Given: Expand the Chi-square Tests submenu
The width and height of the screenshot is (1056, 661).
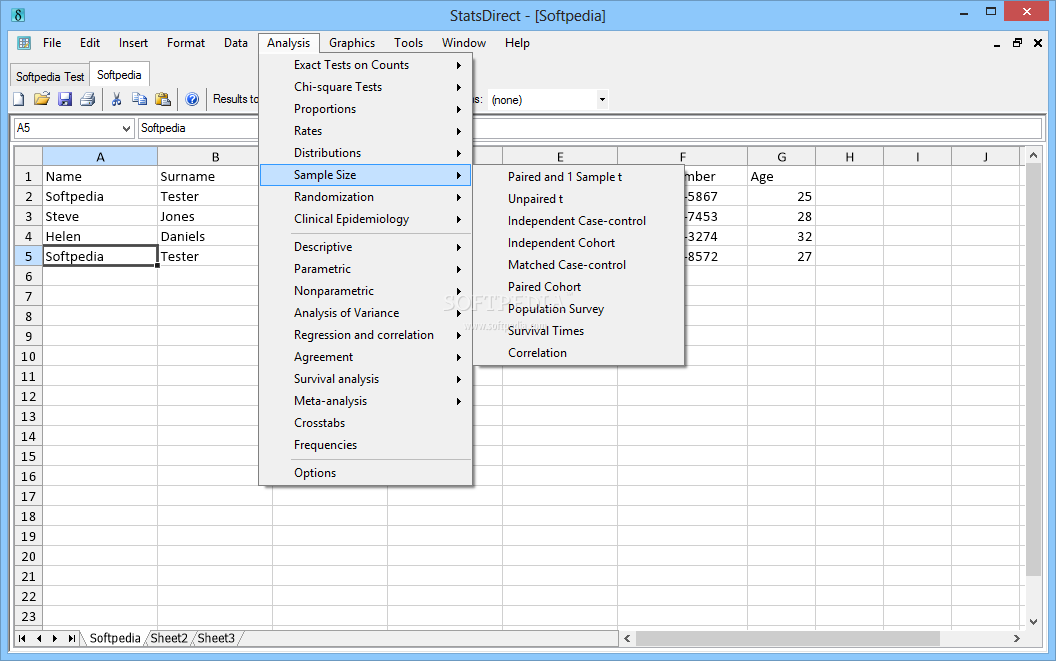Looking at the screenshot, I should [366, 87].
